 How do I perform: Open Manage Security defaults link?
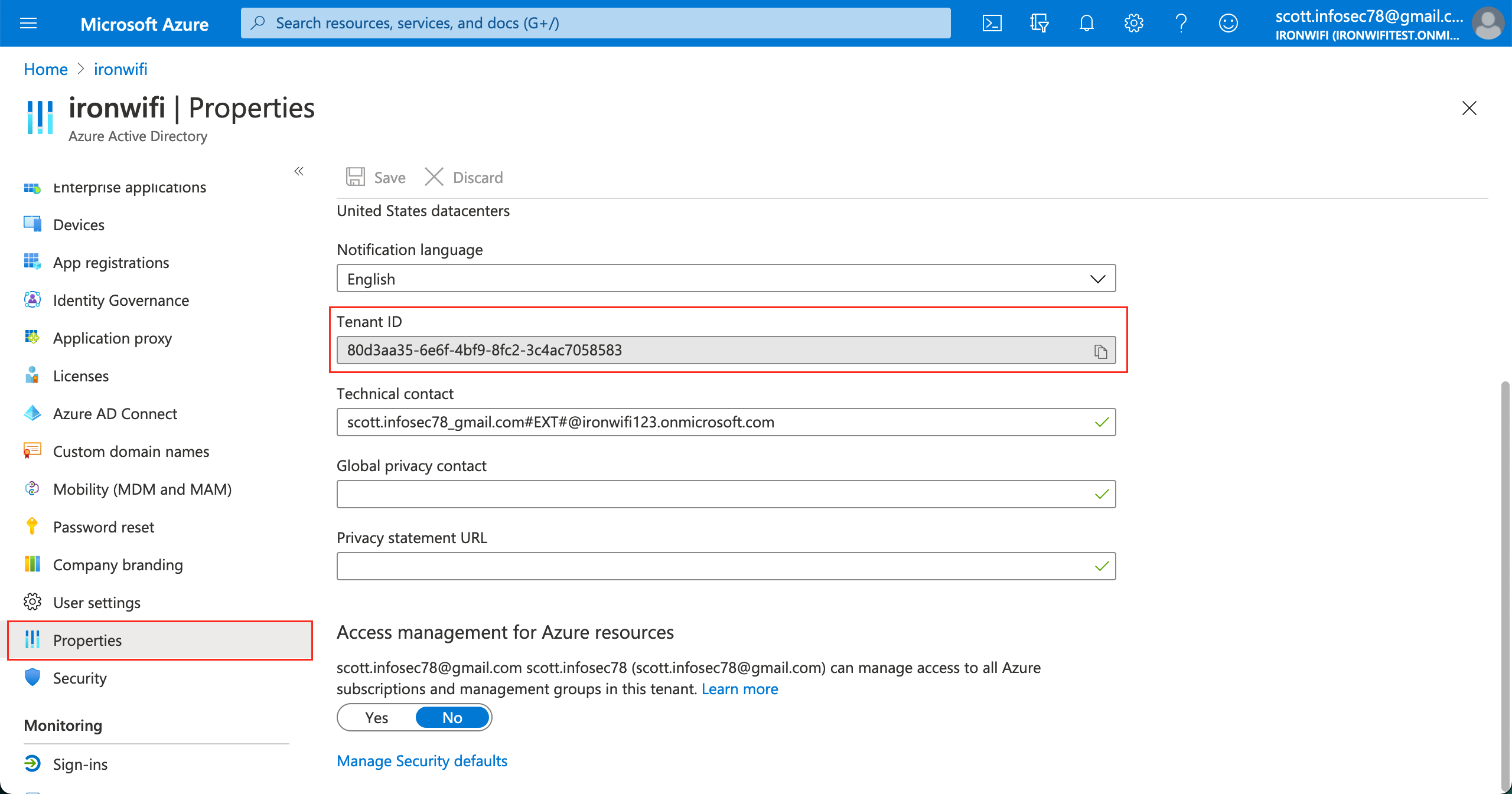pos(421,761)
